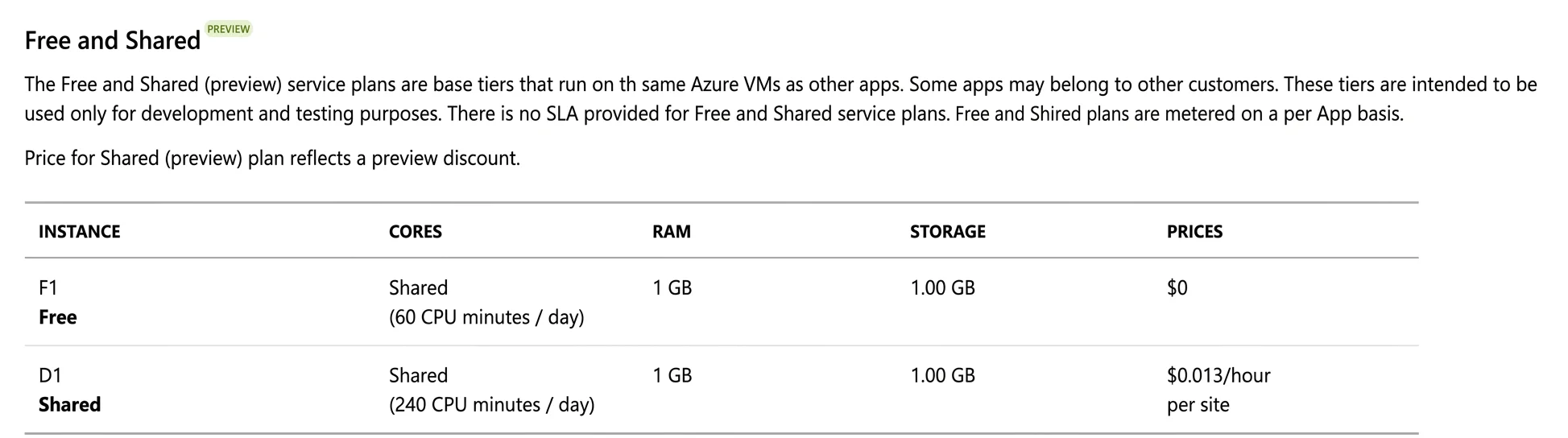Click the preview discount sentence
Viewport: 1568px width, 438px height.
pyautogui.click(x=272, y=158)
